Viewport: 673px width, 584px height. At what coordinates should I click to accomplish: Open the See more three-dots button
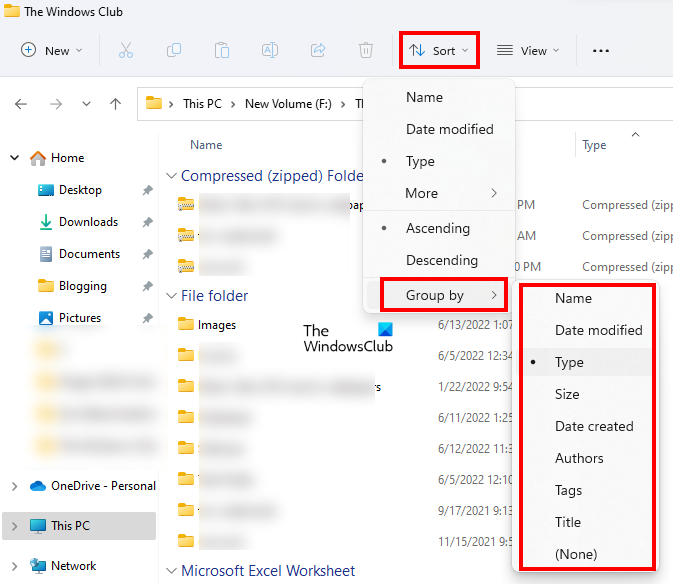tap(601, 51)
